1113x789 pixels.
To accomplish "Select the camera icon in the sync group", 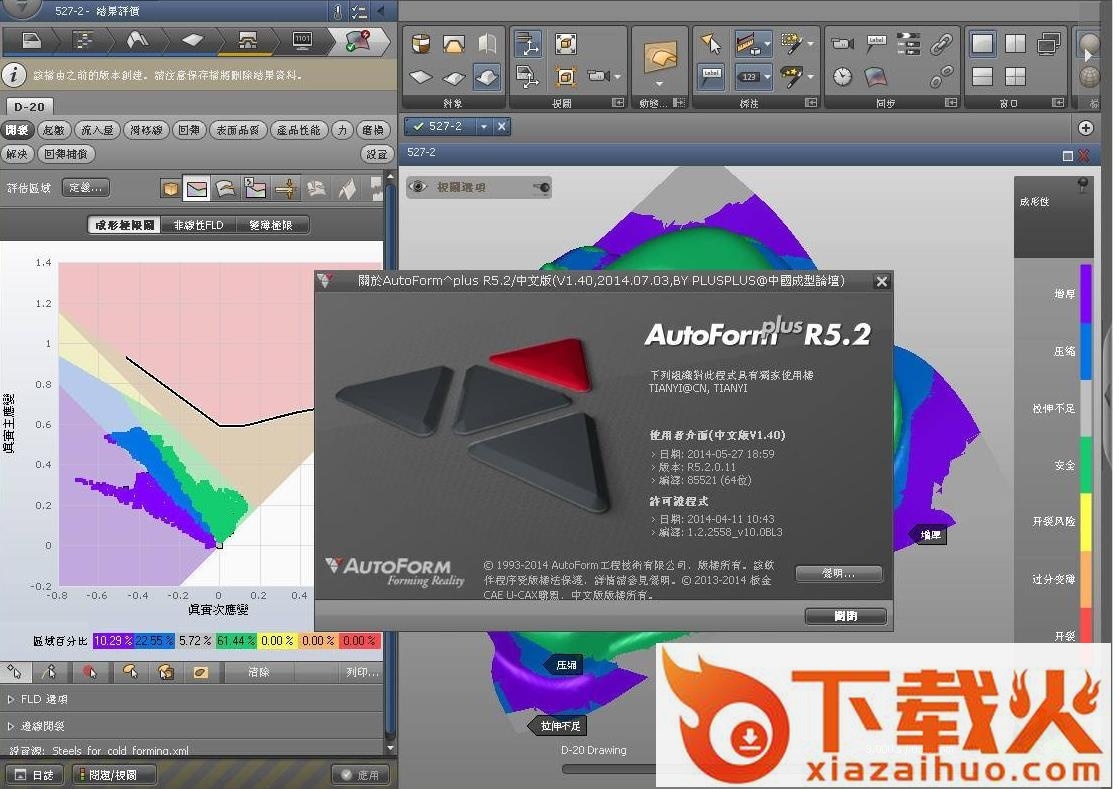I will click(842, 44).
